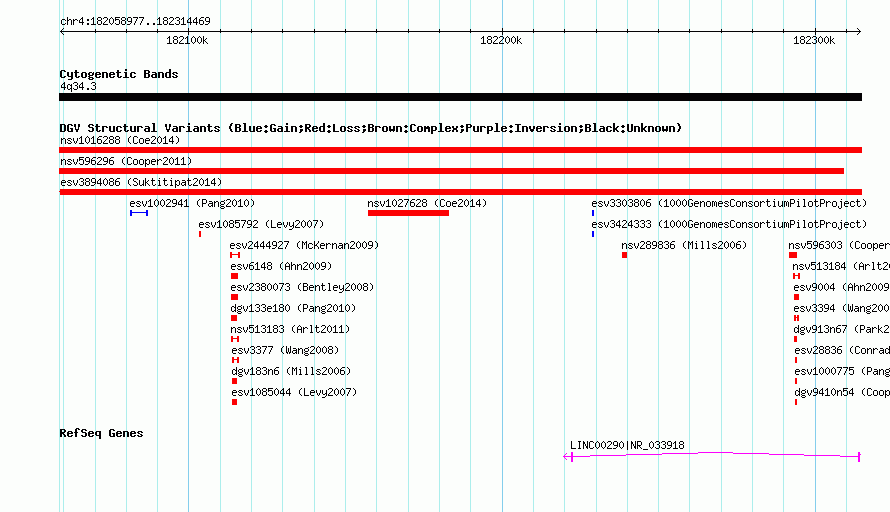Screen dimensions: 890x512
Task: Click blue gain marker of esv1002941
Action: point(139,213)
